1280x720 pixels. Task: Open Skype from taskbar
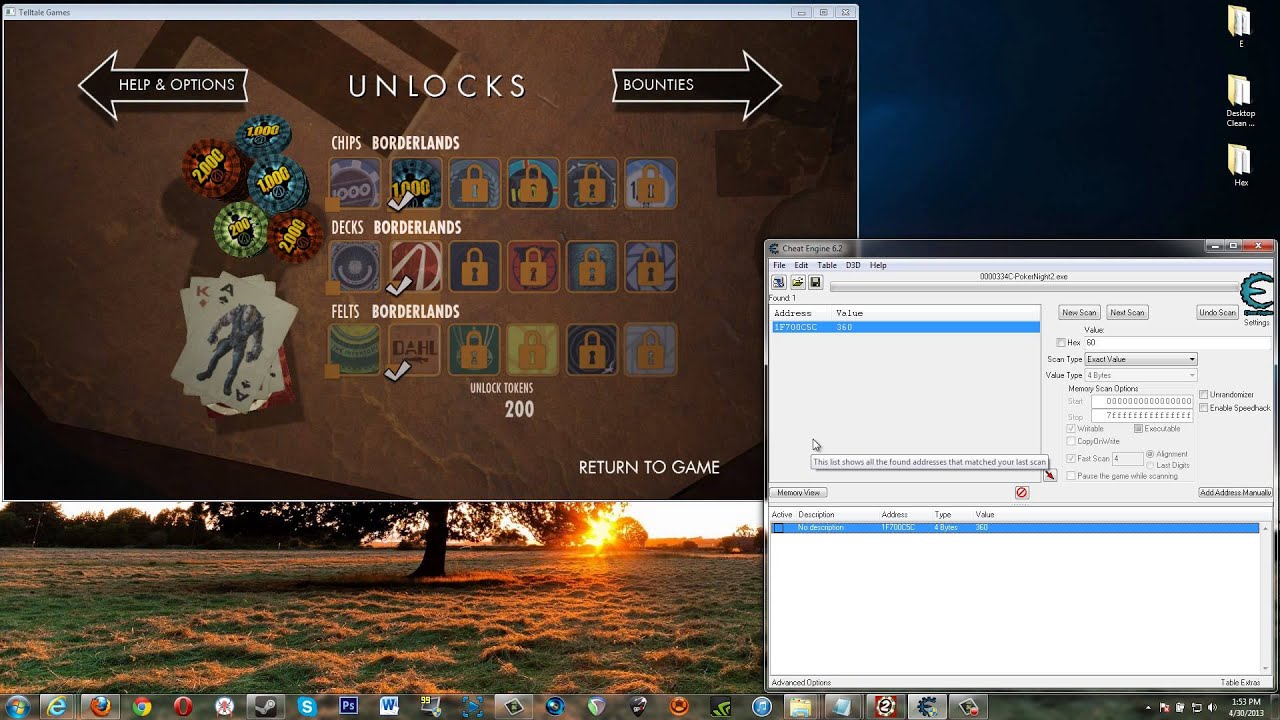306,706
